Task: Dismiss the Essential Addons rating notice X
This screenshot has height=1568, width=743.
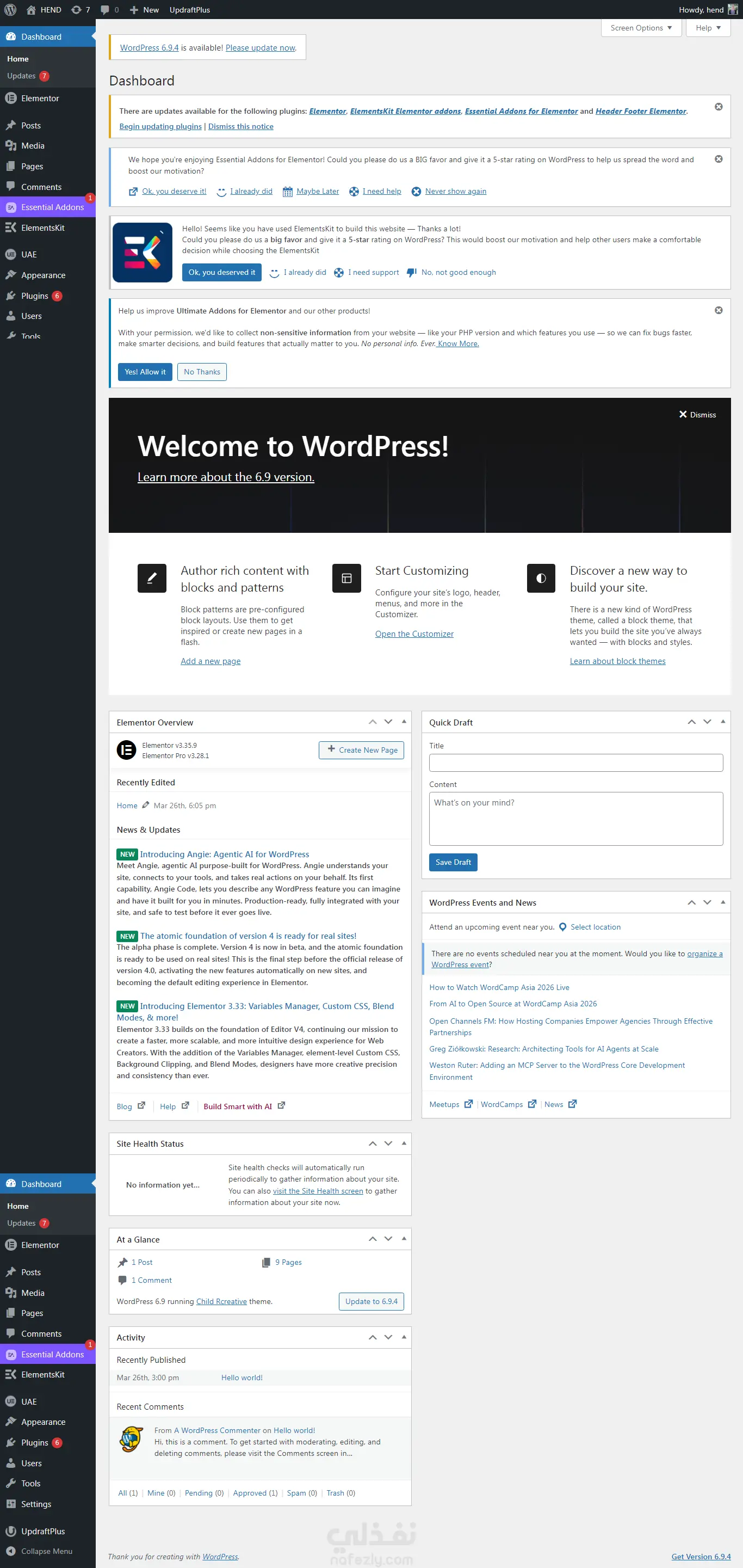Action: pos(718,159)
